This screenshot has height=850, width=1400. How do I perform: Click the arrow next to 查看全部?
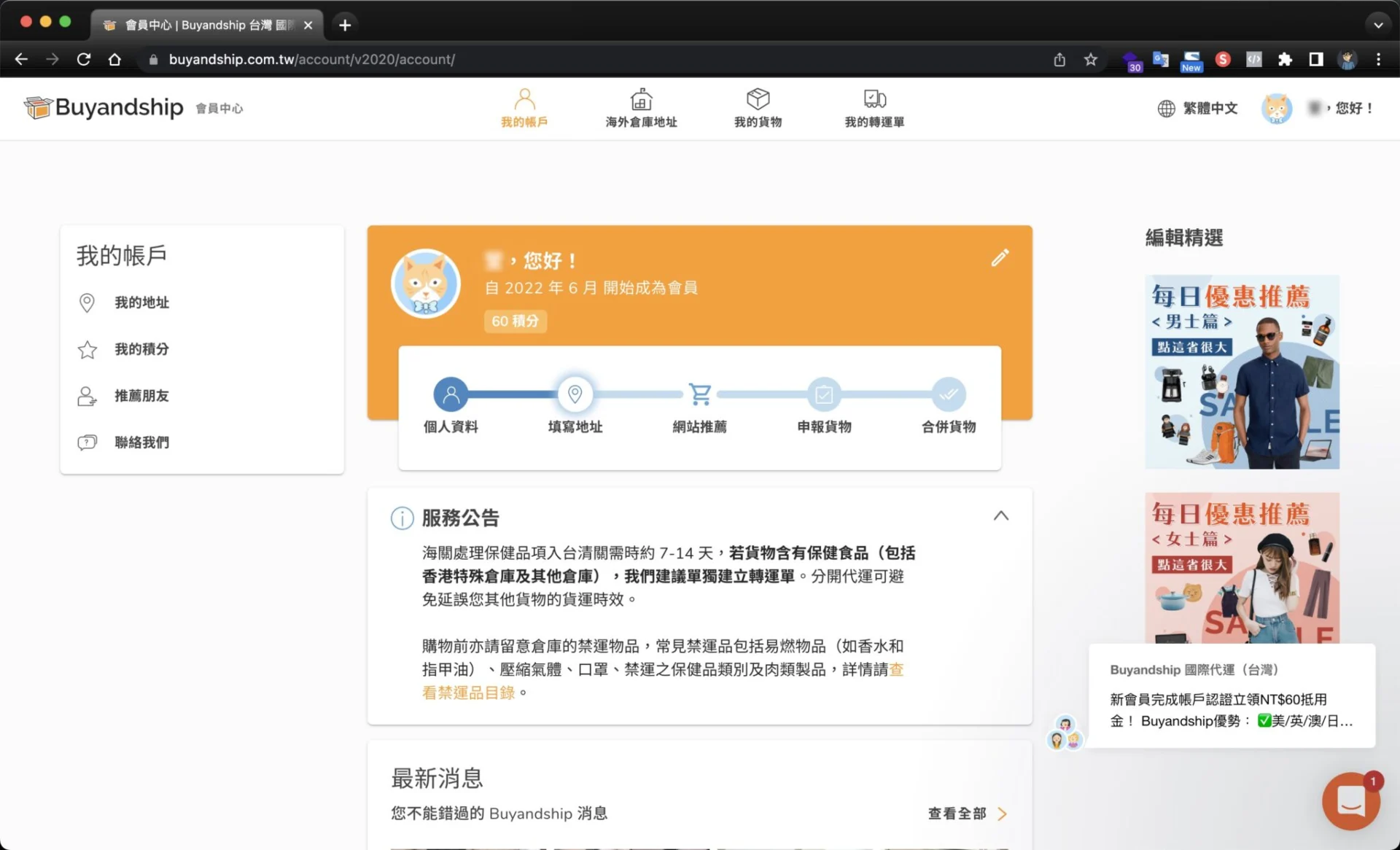pyautogui.click(x=1003, y=814)
